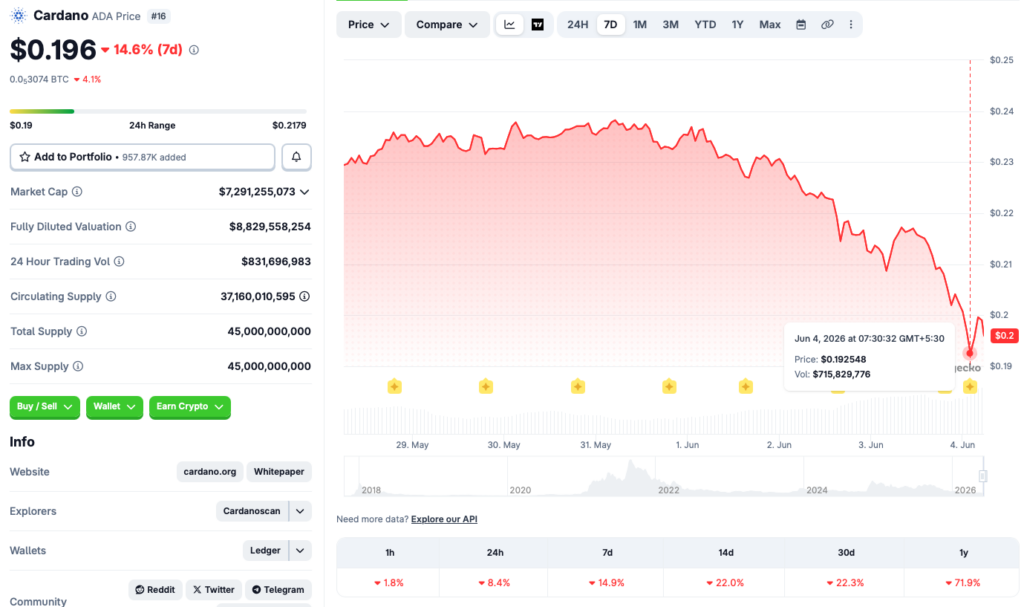Click the info icon beside 14.6% (7d)
Image resolution: width=1024 pixels, height=607 pixels.
tap(194, 50)
